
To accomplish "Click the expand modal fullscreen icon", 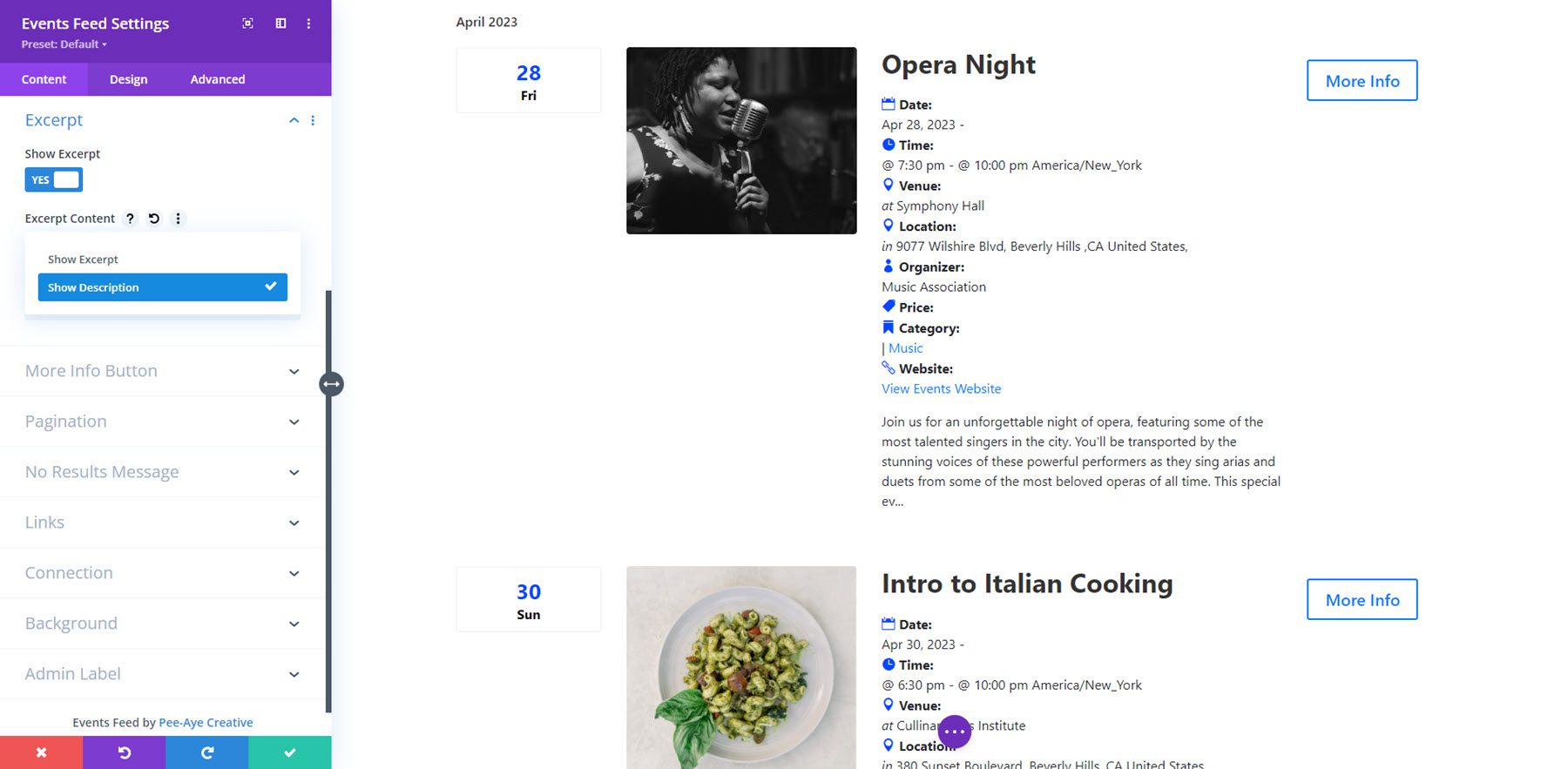I will pos(247,24).
